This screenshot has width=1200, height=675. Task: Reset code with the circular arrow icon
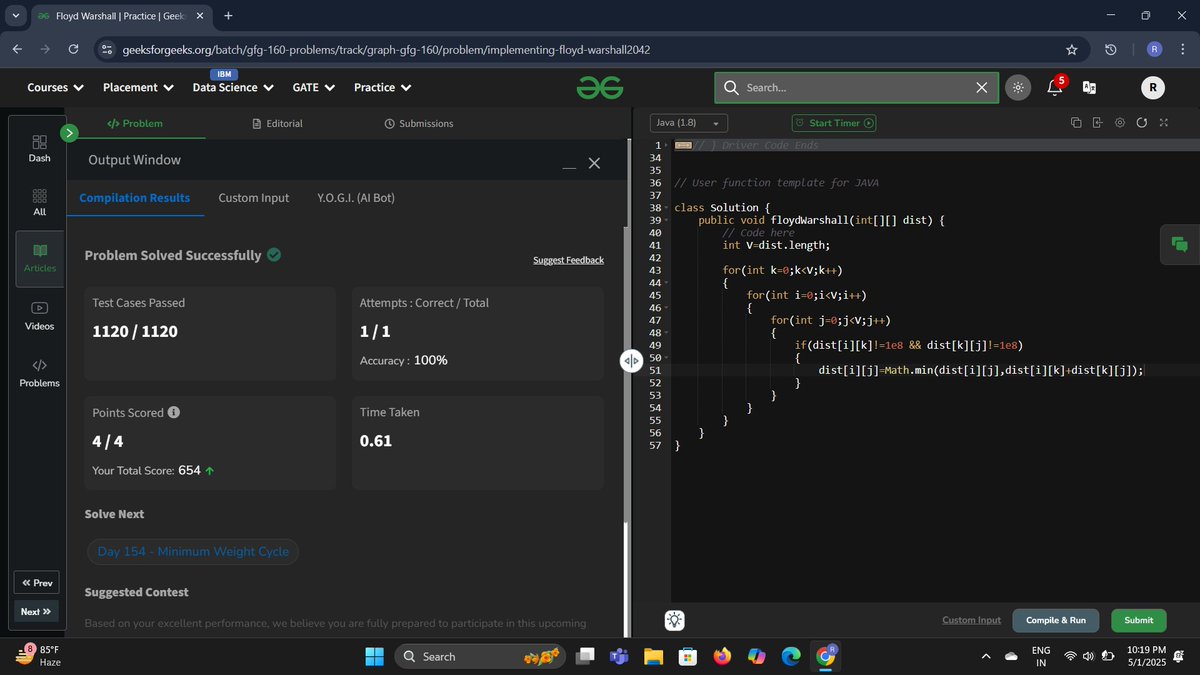(x=1141, y=122)
